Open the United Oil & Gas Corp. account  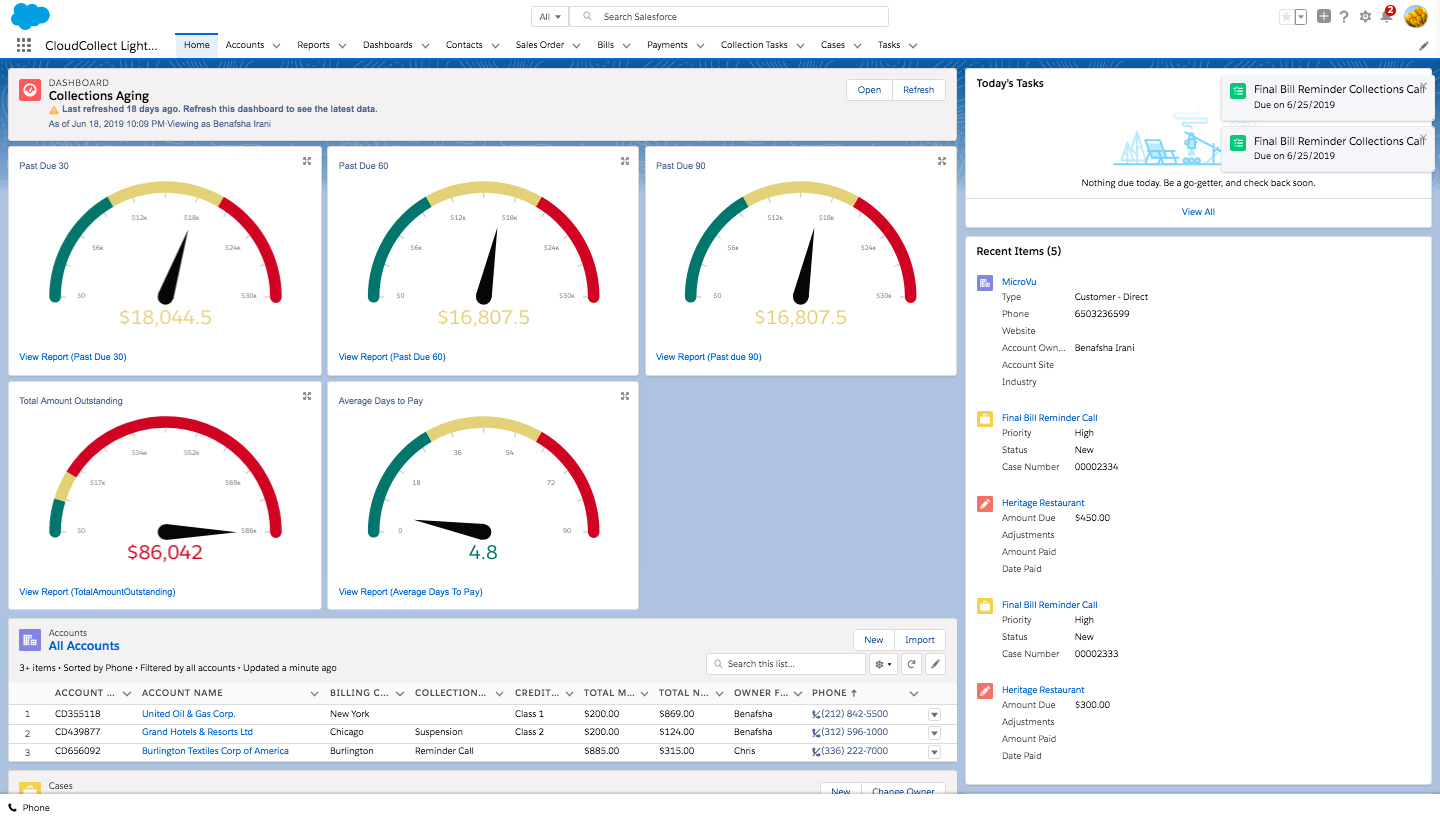189,714
